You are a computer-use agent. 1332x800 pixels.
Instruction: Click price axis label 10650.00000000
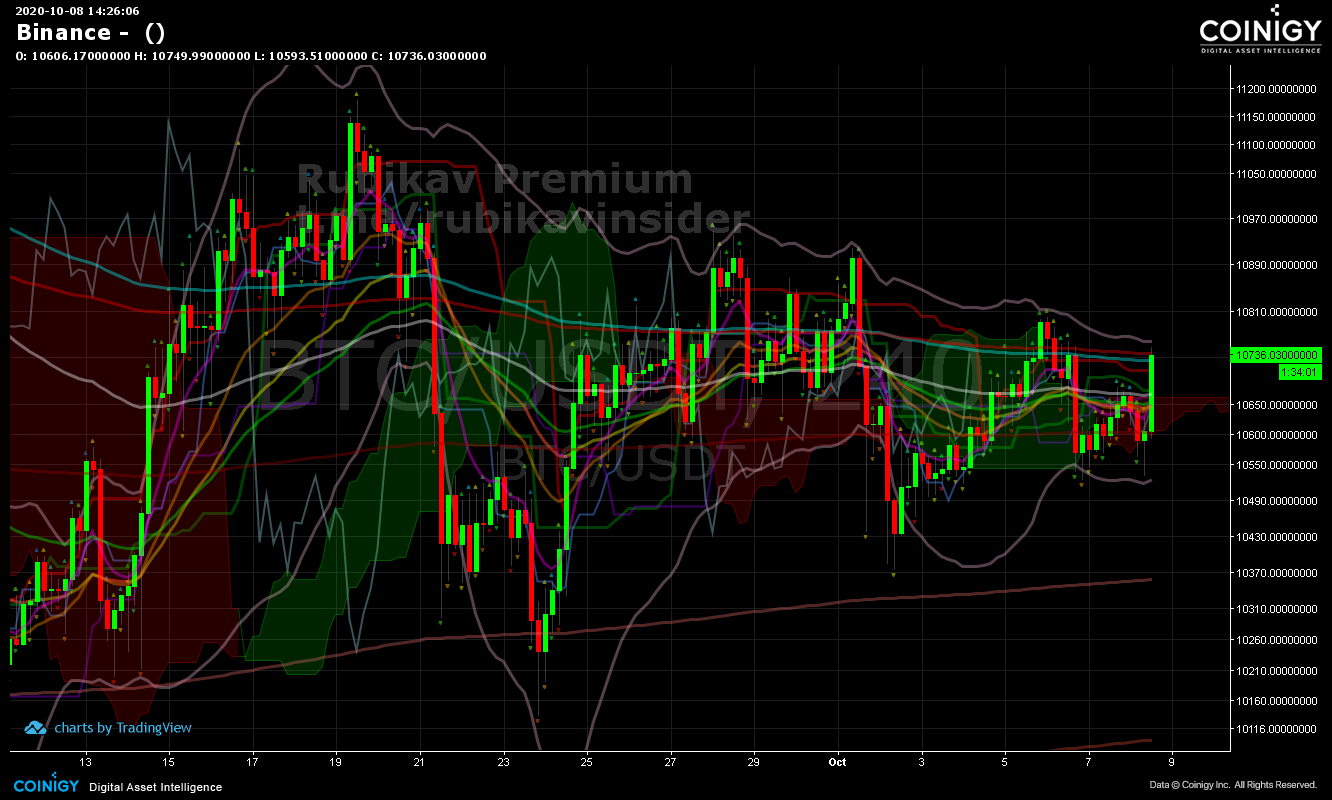[1276, 405]
